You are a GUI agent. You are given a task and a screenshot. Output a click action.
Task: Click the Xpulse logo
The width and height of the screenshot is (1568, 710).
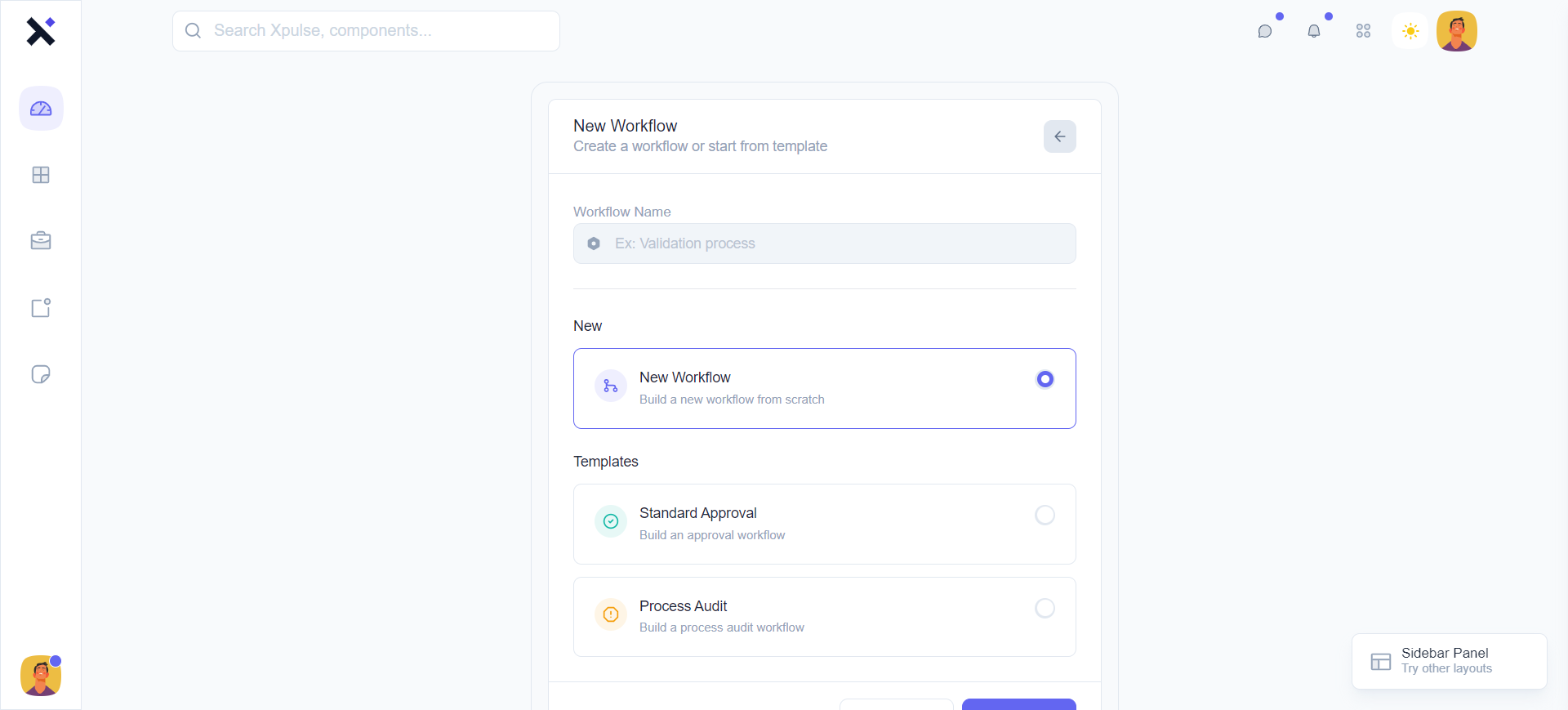click(41, 31)
